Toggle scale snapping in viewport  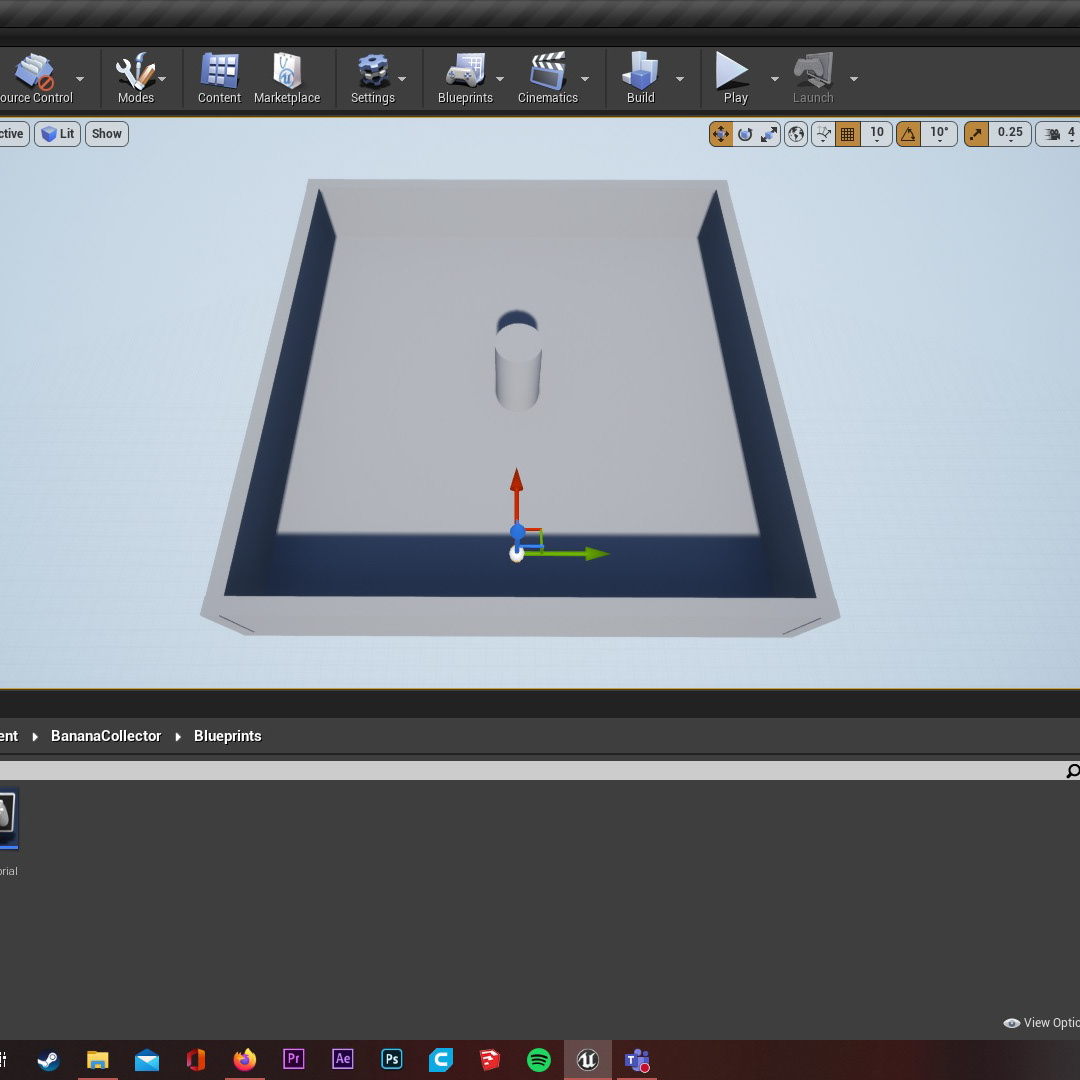(x=976, y=134)
